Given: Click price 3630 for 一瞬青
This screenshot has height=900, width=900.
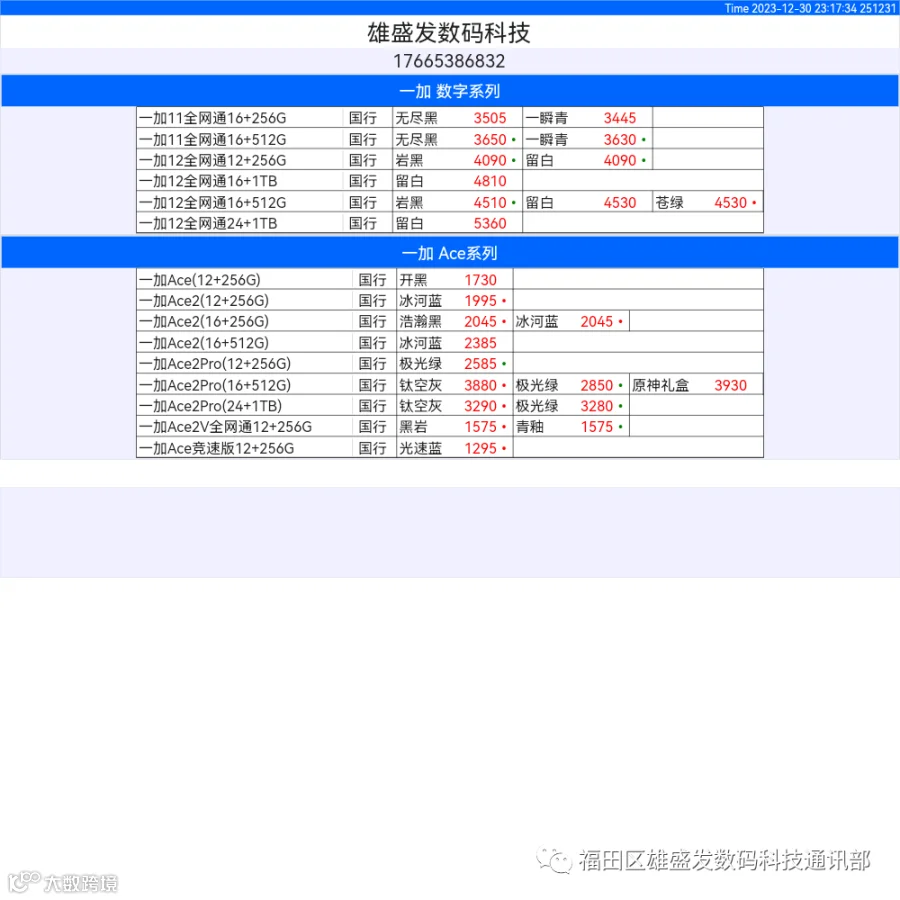Looking at the screenshot, I should pos(619,139).
